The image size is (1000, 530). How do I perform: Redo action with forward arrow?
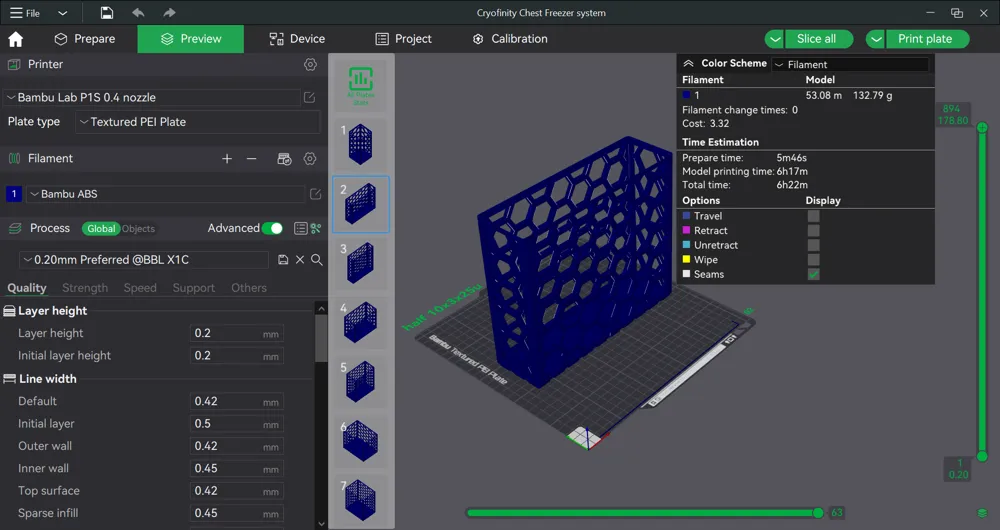169,13
